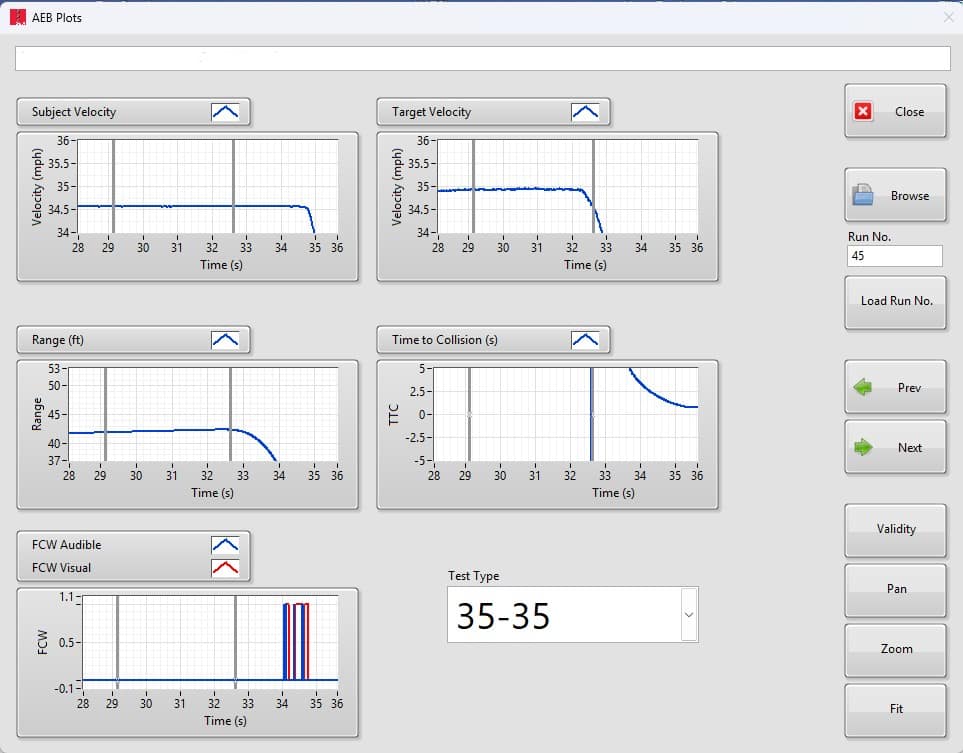Click the Subject Velocity plot legend line icon

pyautogui.click(x=225, y=112)
